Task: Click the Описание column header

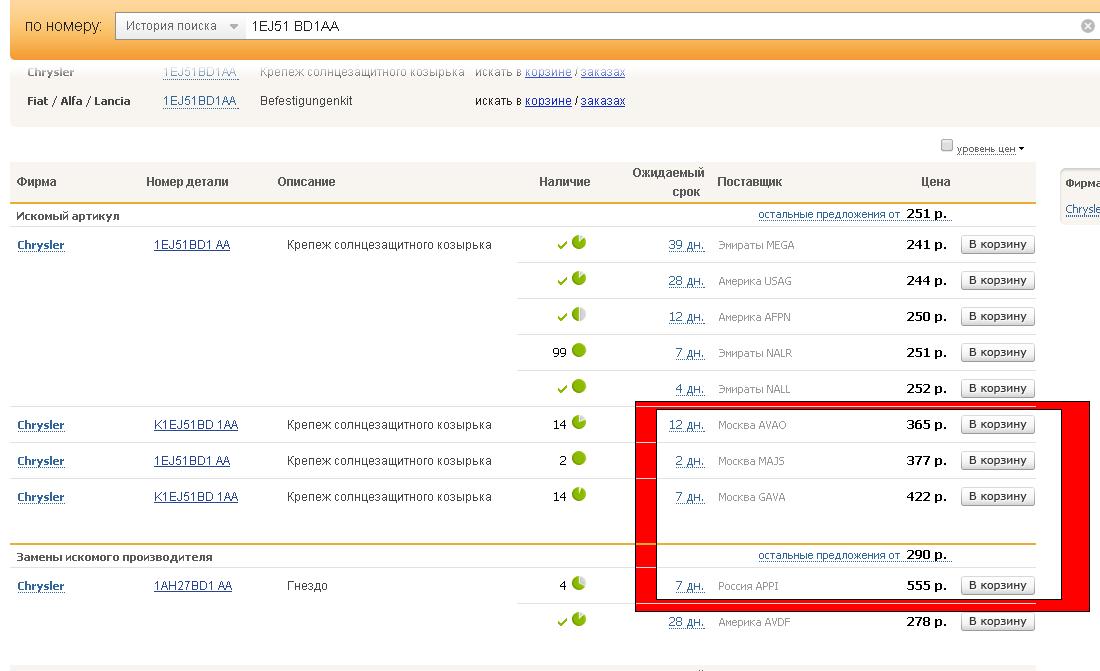Action: click(x=306, y=182)
